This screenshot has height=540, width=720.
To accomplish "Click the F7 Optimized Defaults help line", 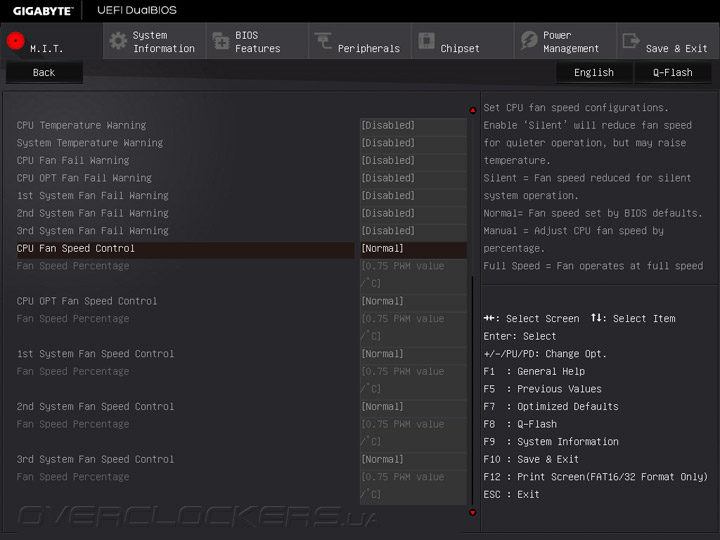I will [551, 407].
